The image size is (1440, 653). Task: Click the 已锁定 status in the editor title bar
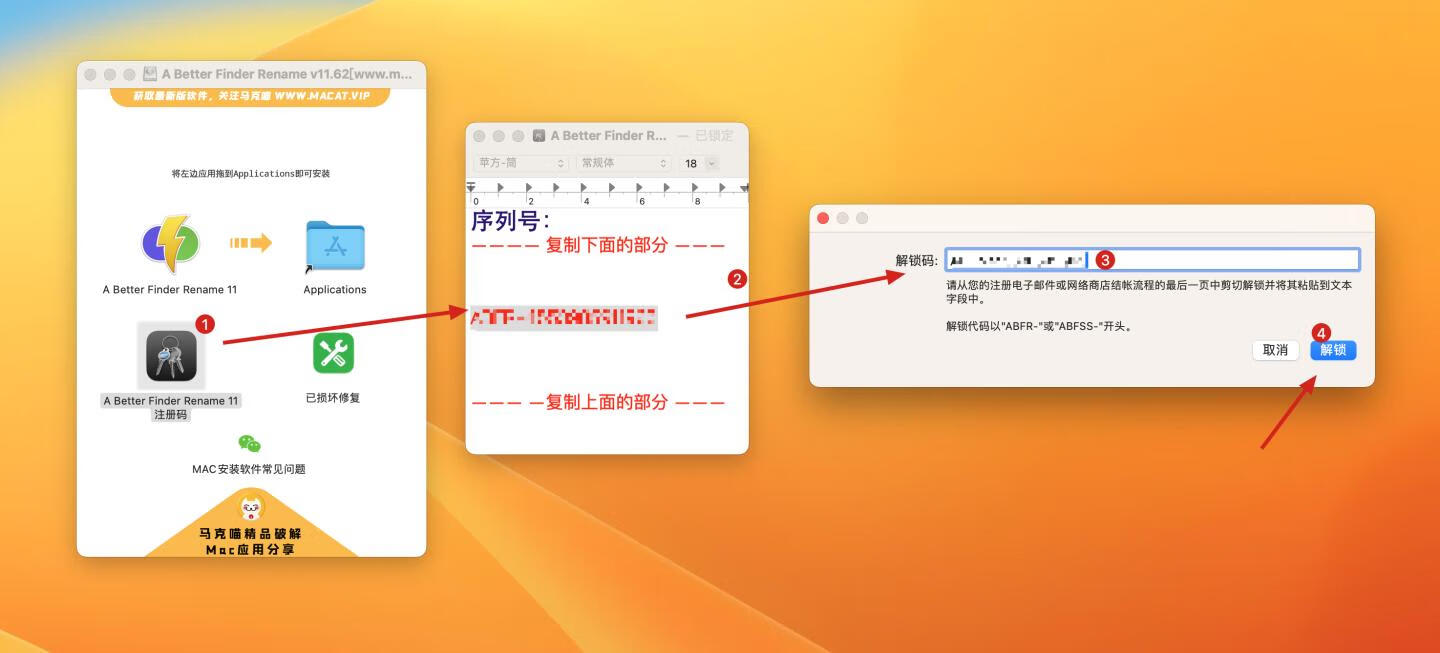[x=714, y=135]
